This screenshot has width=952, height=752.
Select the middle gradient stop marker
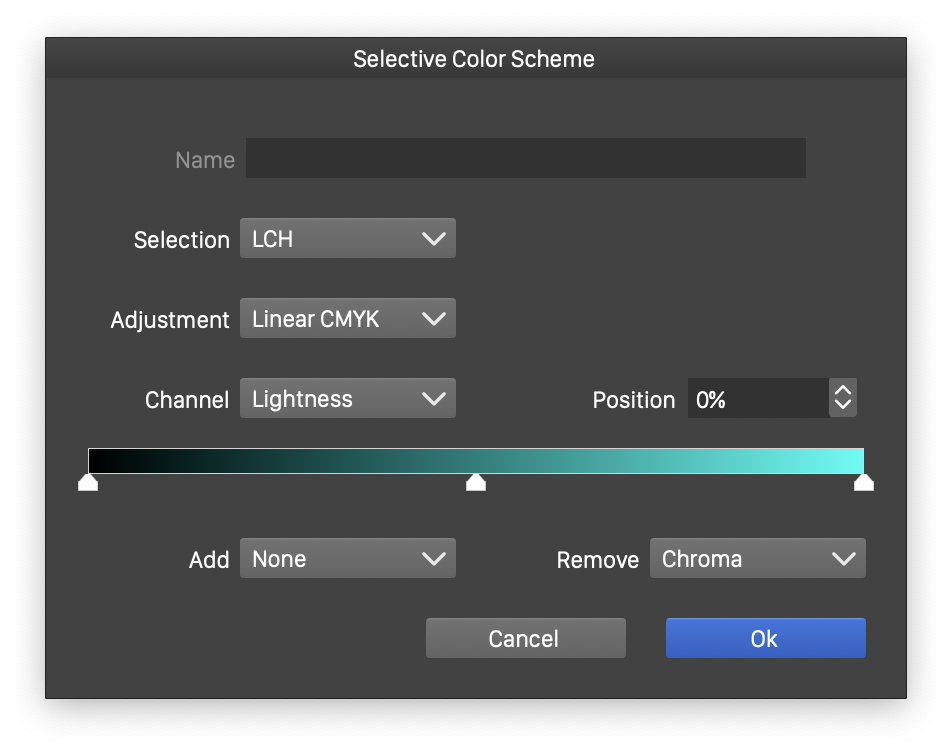(x=476, y=484)
